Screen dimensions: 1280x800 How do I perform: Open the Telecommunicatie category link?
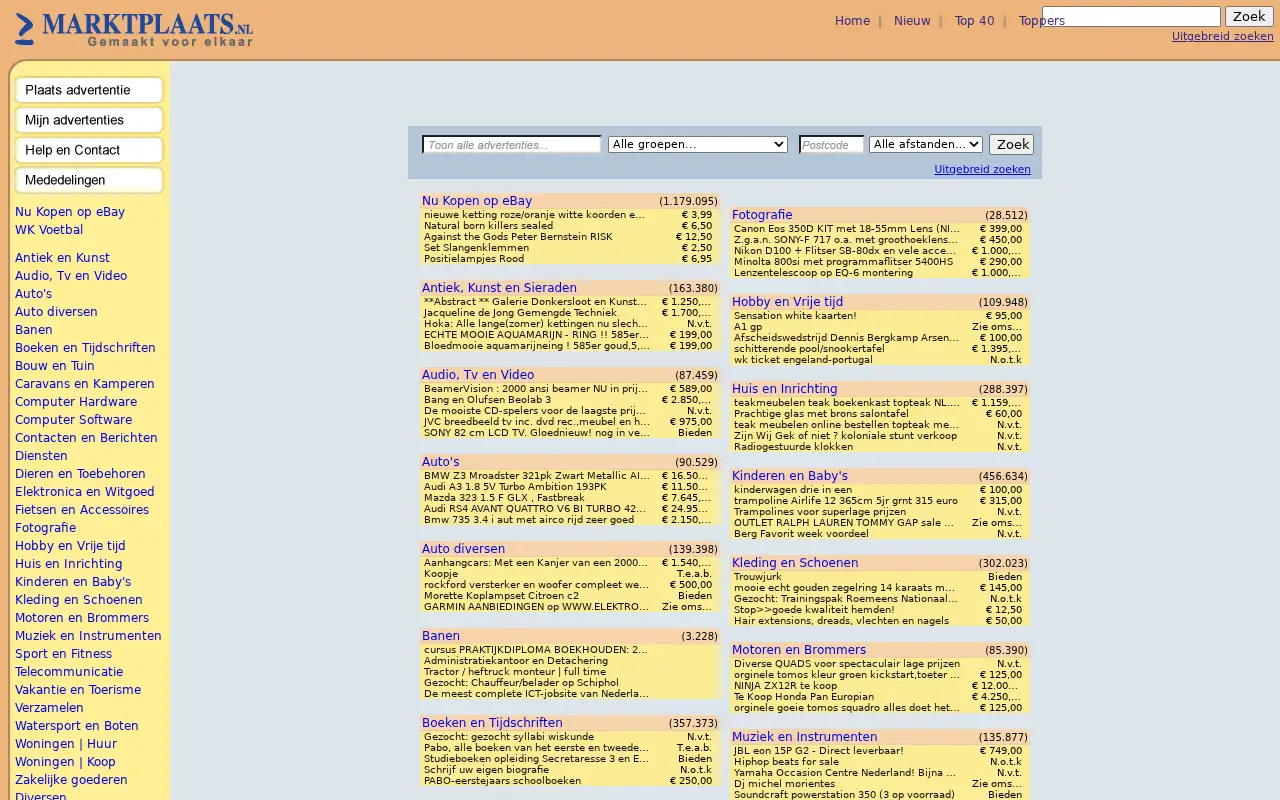(69, 672)
